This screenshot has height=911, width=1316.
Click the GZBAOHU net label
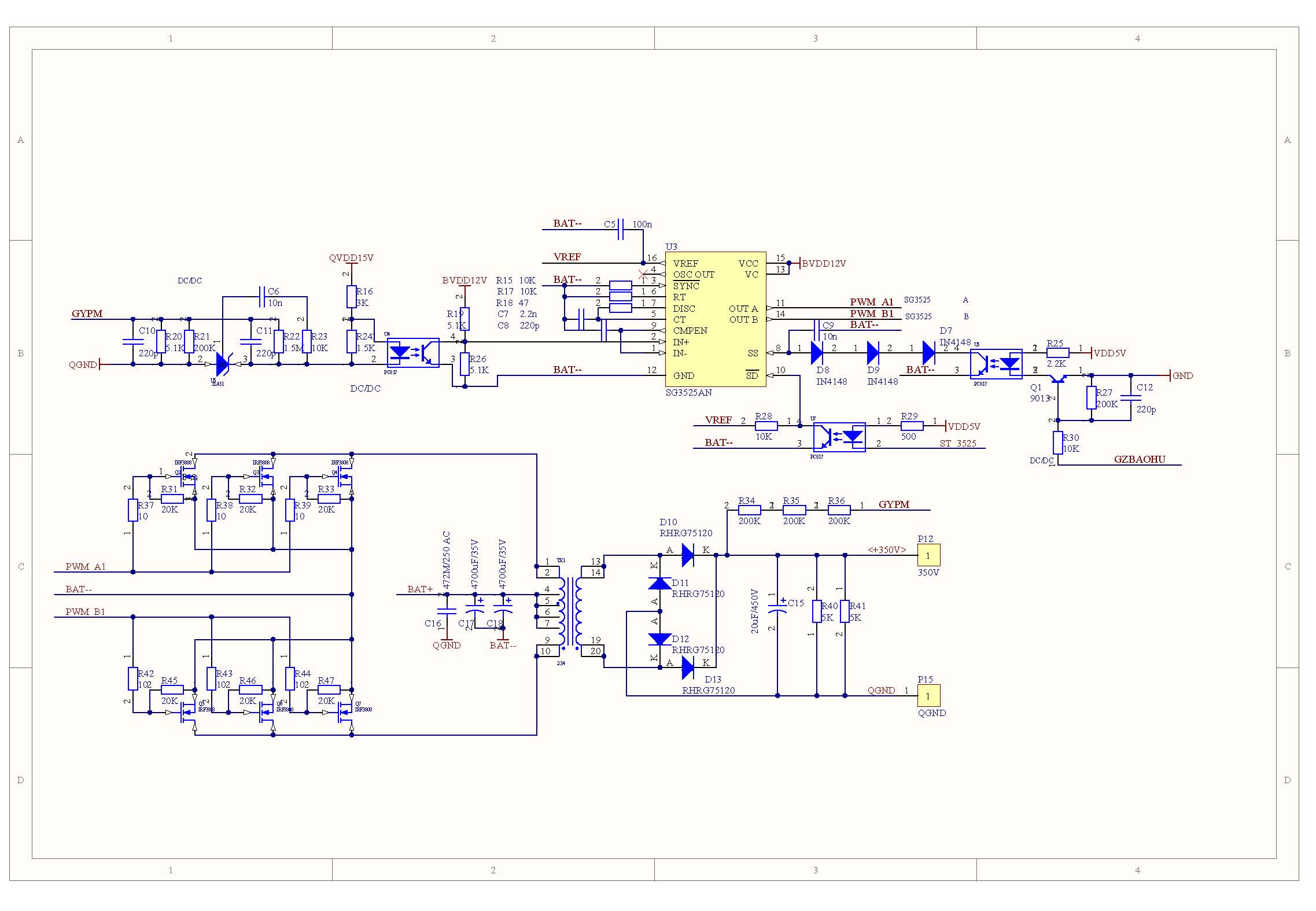(1140, 459)
